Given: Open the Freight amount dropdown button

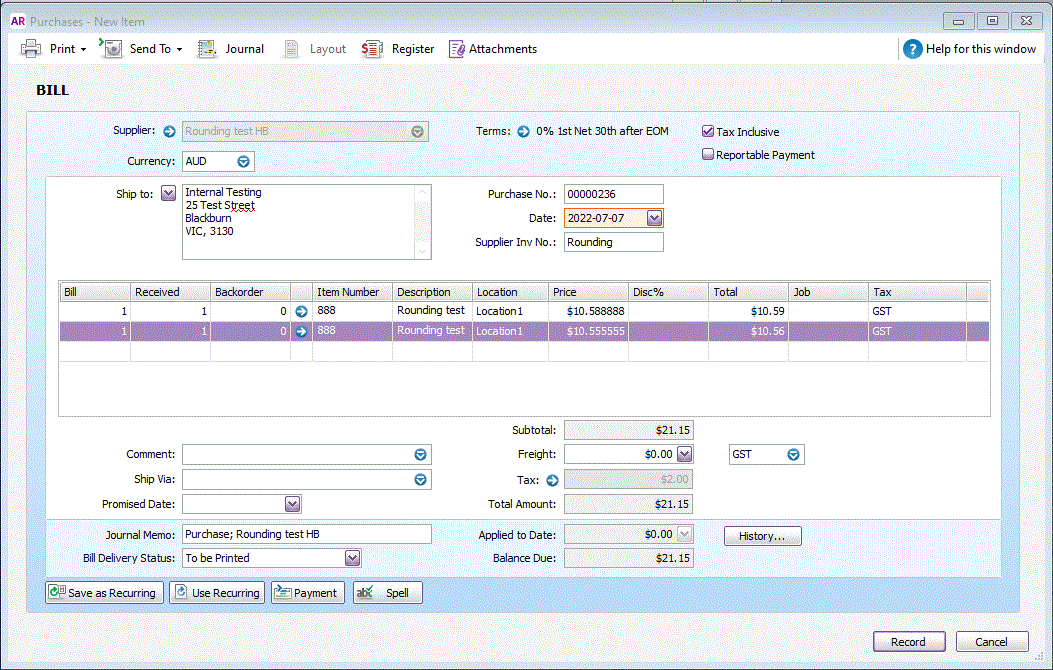Looking at the screenshot, I should coord(684,454).
